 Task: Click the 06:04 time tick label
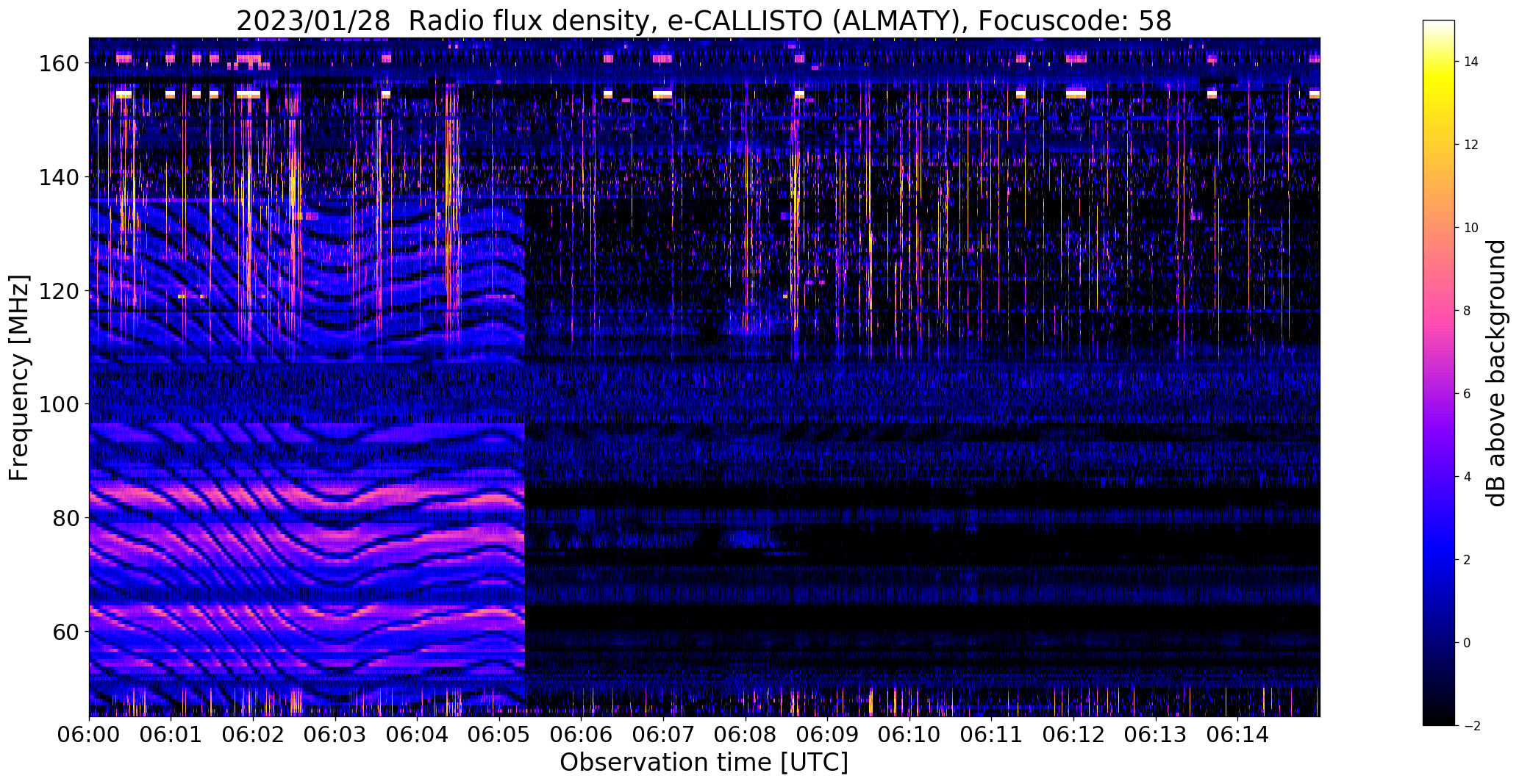tap(417, 735)
